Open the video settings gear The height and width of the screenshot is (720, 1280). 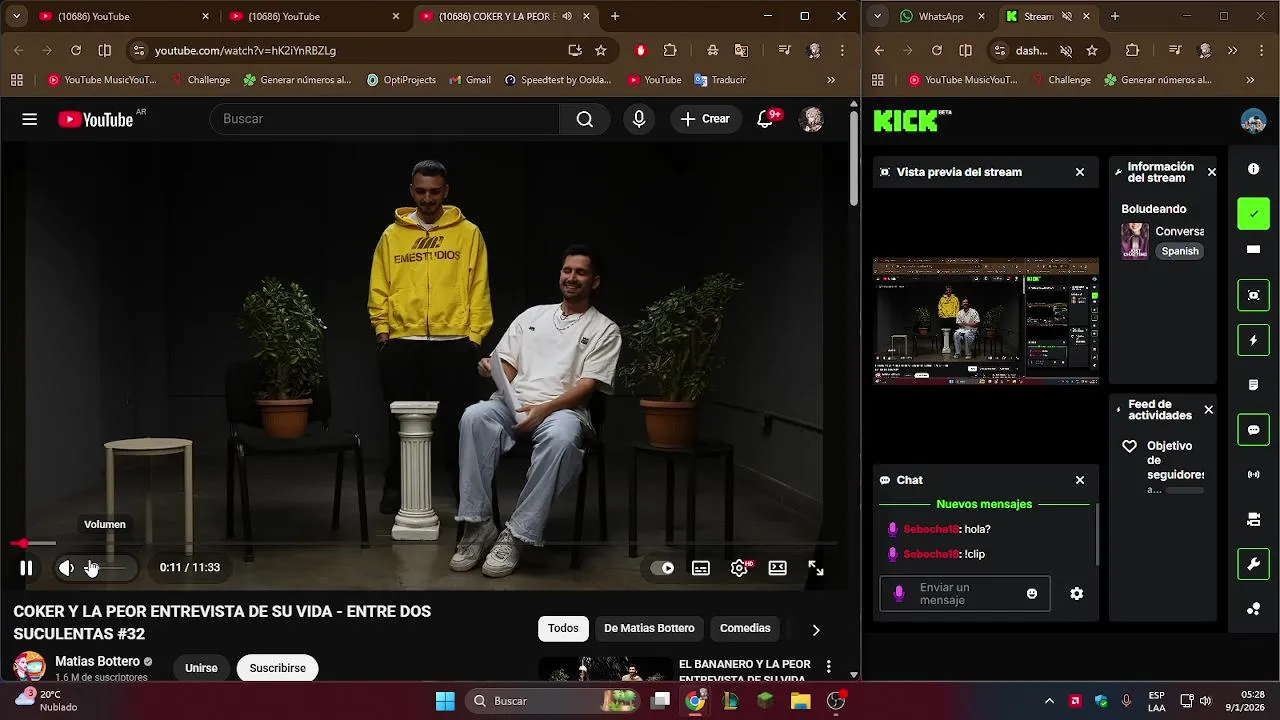coord(739,568)
